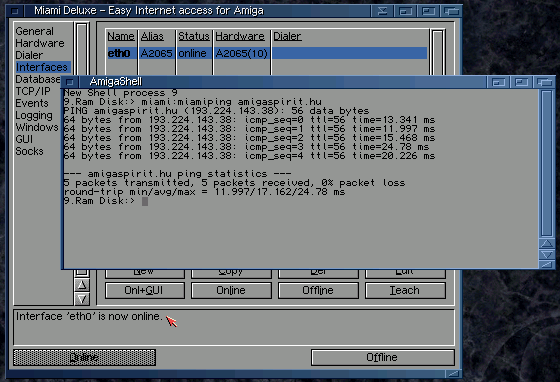
Task: Click the Onl+GUI button
Action: pyautogui.click(x=145, y=291)
